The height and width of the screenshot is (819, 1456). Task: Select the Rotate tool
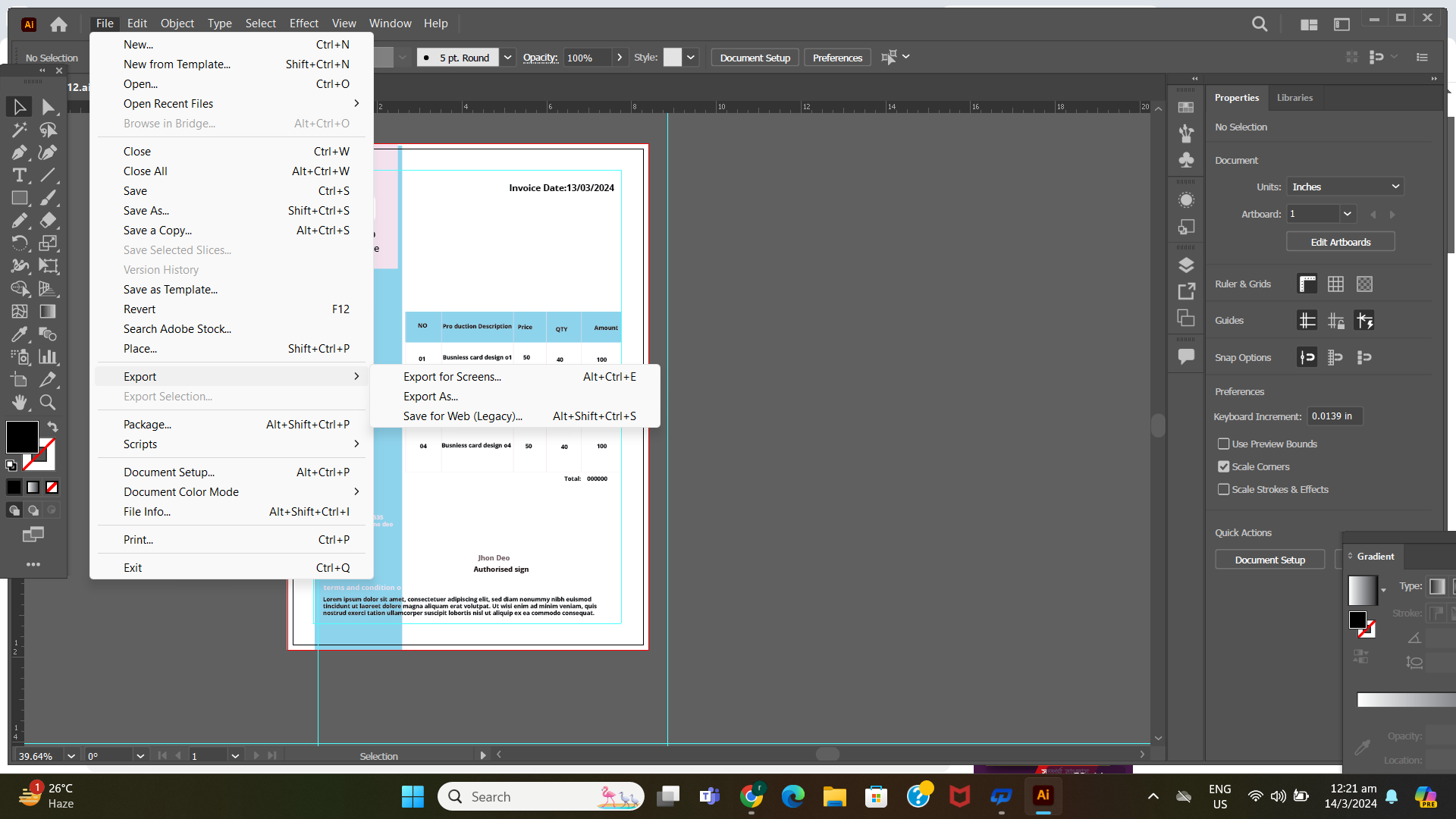pyautogui.click(x=20, y=243)
